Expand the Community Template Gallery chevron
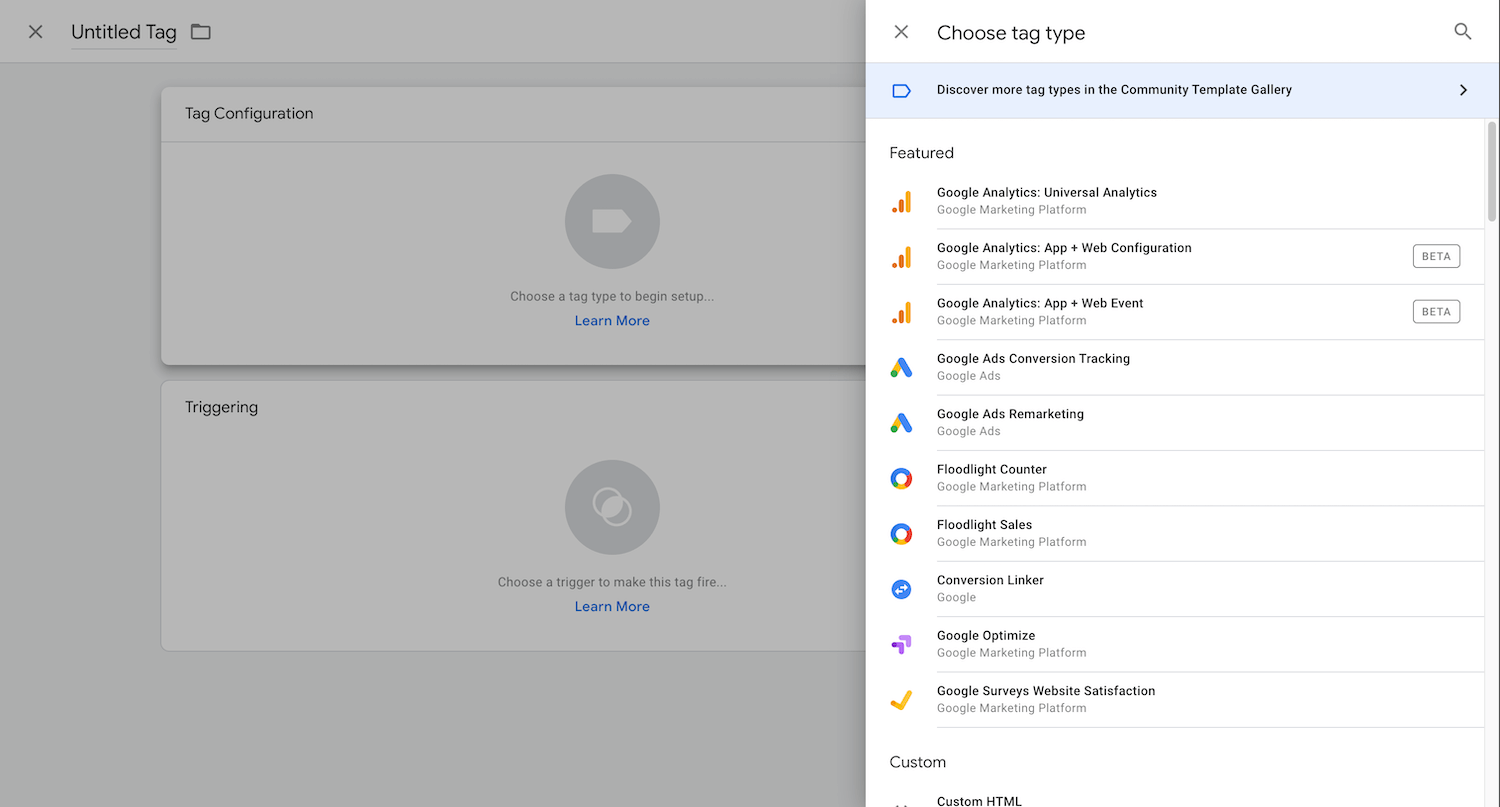This screenshot has width=1500, height=807. tap(1463, 90)
